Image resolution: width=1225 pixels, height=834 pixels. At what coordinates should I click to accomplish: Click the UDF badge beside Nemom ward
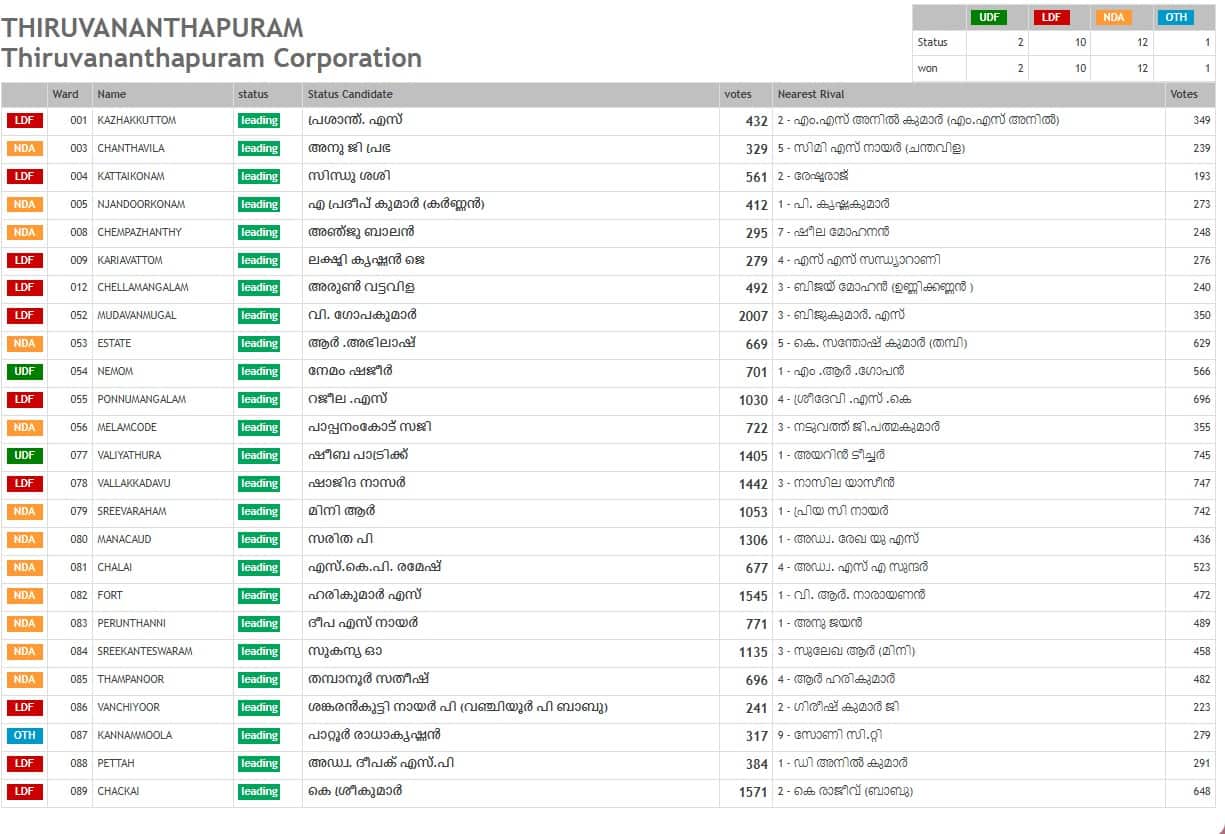24,372
